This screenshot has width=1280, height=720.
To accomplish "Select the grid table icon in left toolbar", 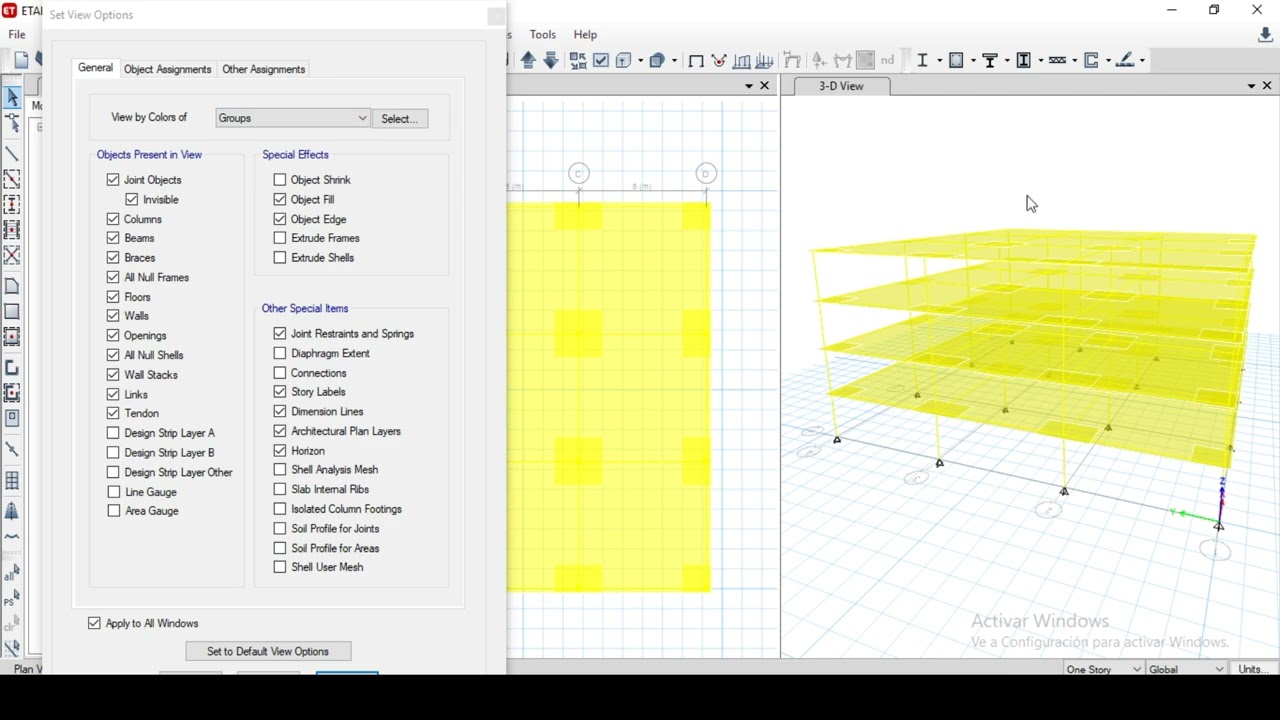I will pyautogui.click(x=12, y=481).
